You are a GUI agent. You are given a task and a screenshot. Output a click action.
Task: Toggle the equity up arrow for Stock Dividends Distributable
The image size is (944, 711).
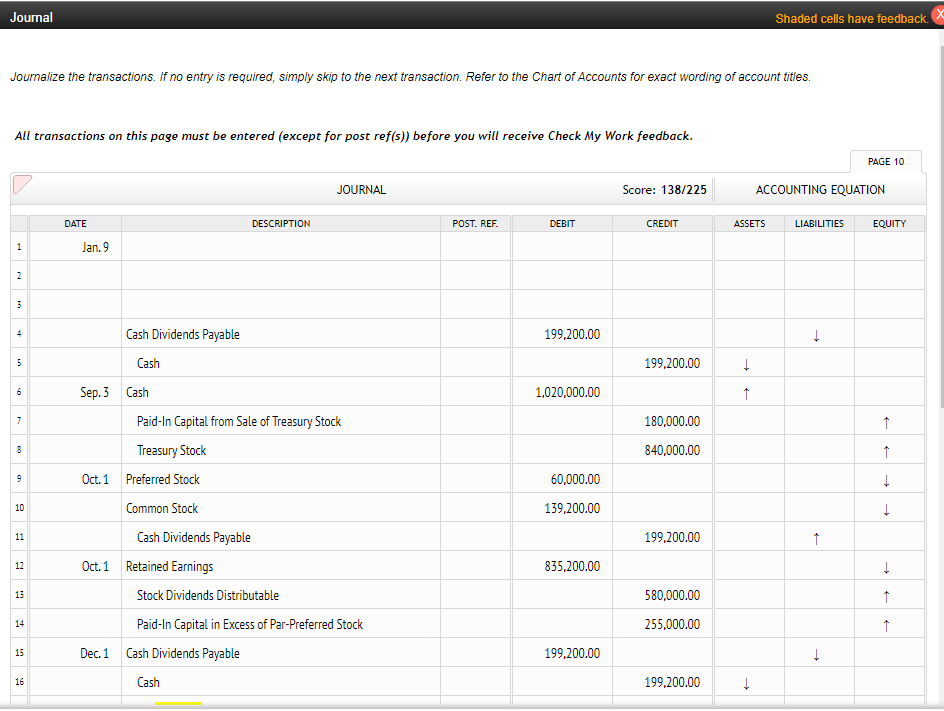pos(885,595)
